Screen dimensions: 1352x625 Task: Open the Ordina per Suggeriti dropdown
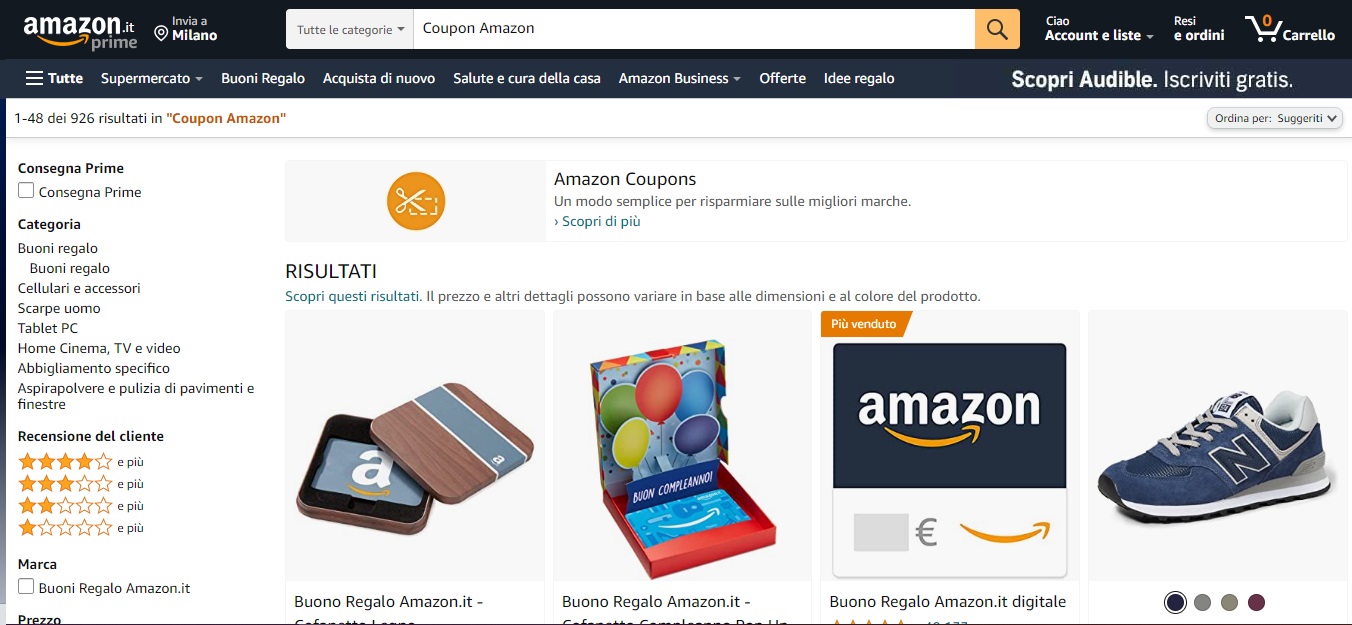click(1275, 118)
